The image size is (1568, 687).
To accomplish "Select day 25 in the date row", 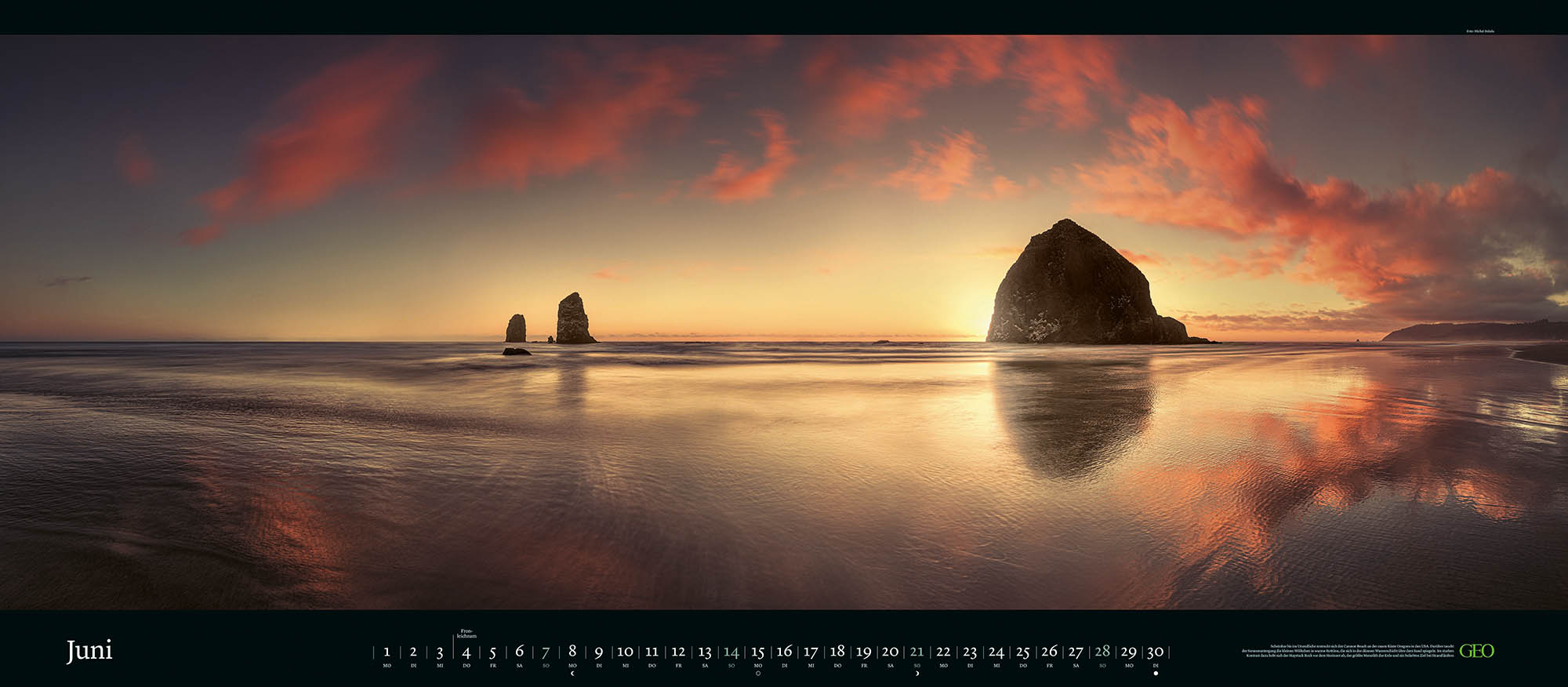I will click(x=1023, y=652).
